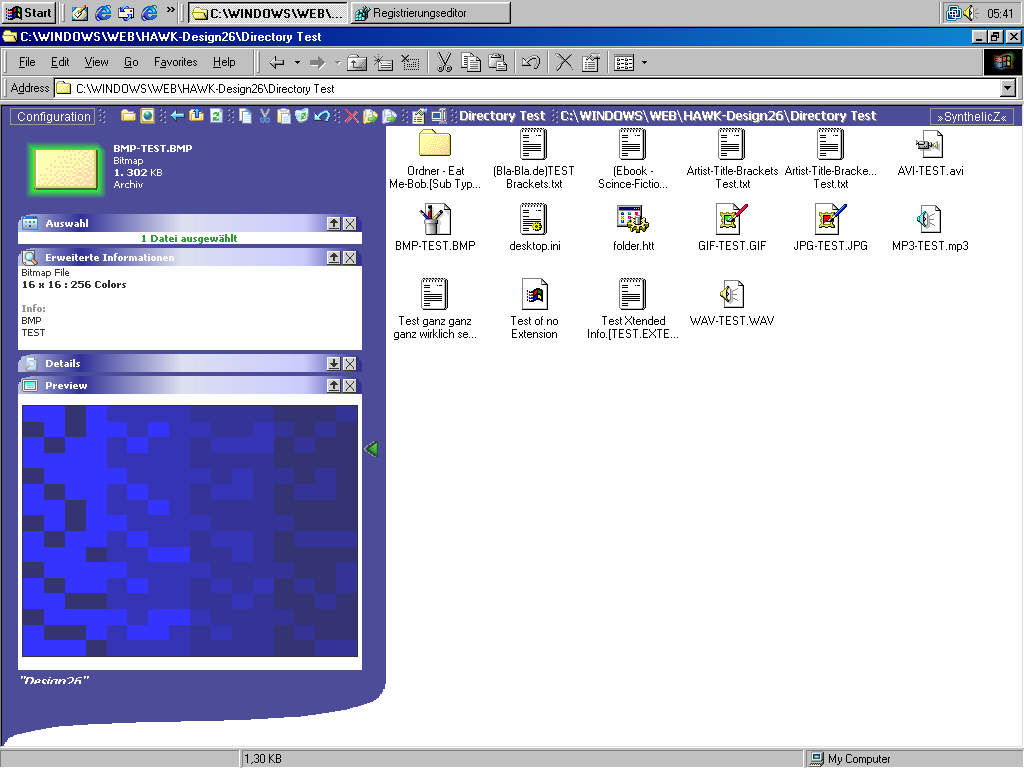Screen dimensions: 1024x768
Task: Close the Auswahl panel
Action: click(350, 224)
